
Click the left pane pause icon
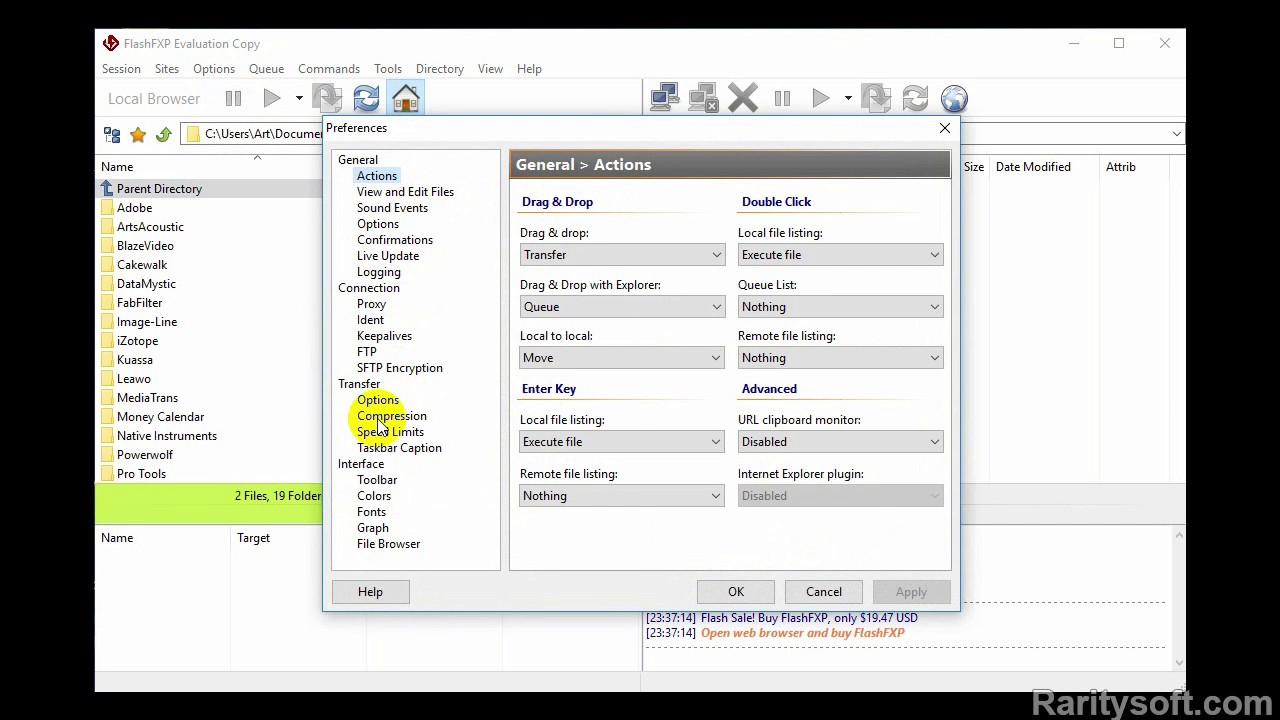point(233,98)
